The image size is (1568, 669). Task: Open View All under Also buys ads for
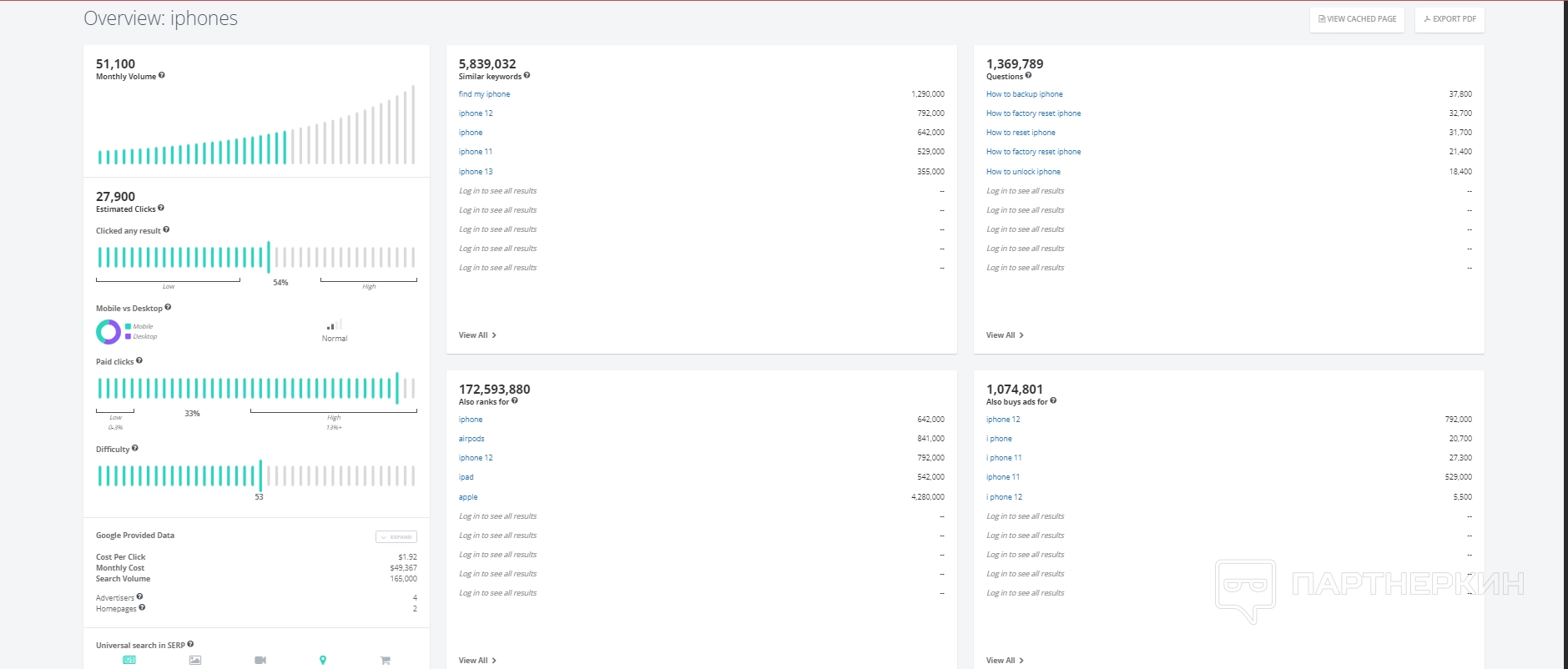click(x=1005, y=661)
